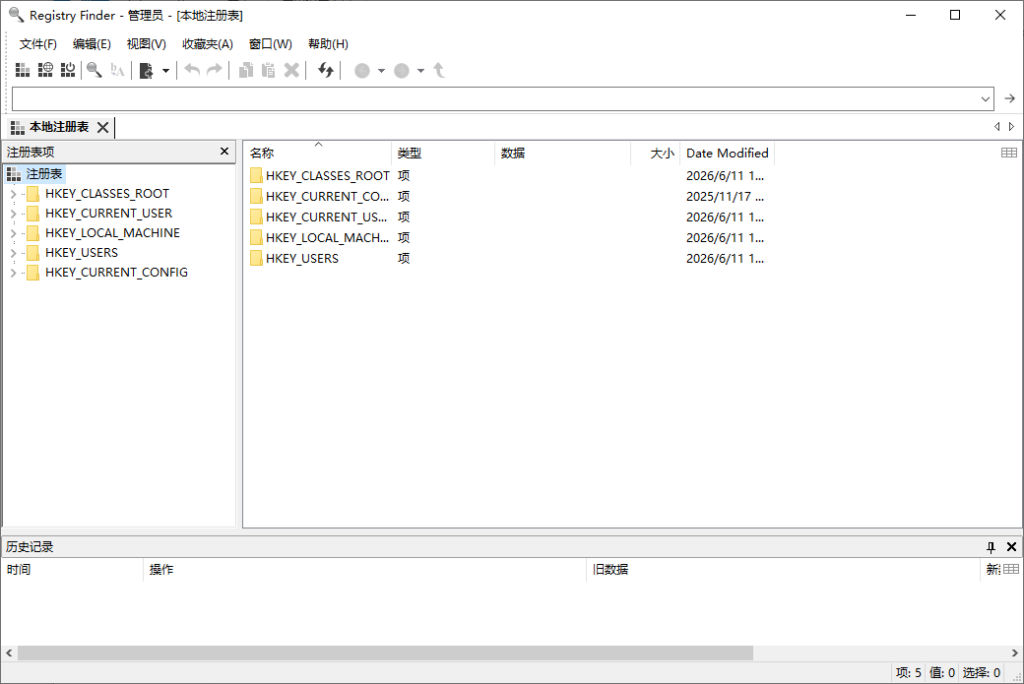Open the Find magnifier tool

(x=95, y=70)
